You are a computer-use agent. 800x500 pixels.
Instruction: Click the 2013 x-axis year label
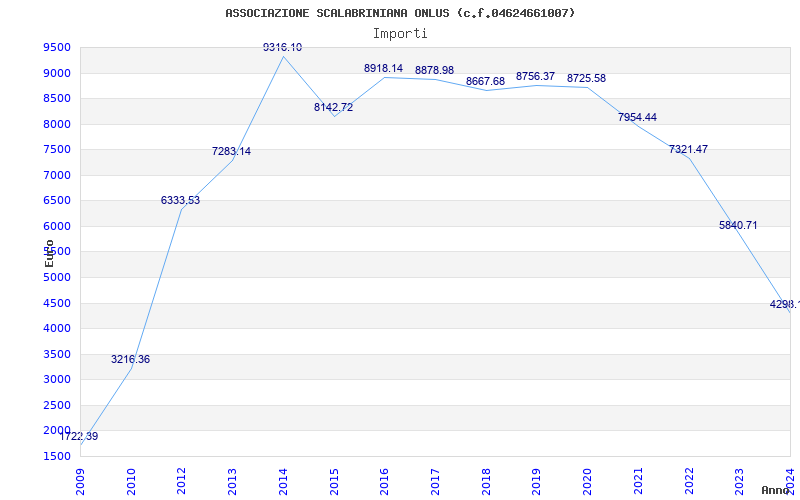(x=233, y=482)
